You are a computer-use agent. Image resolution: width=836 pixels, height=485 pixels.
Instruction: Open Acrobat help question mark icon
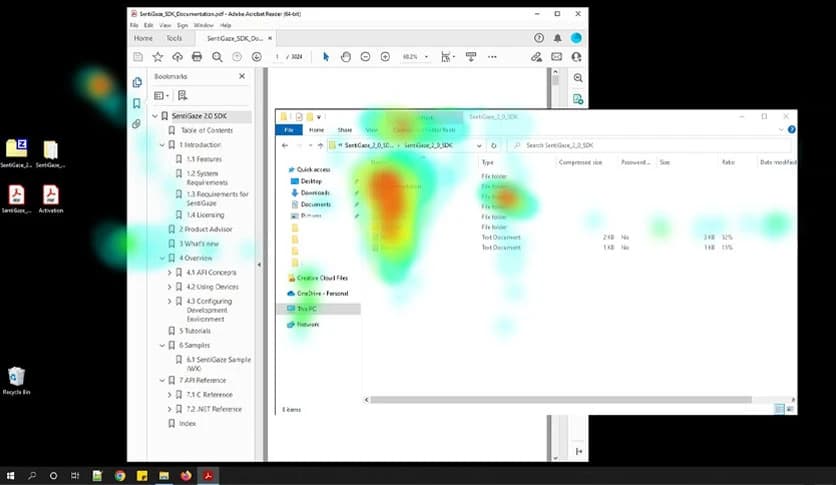(x=538, y=38)
